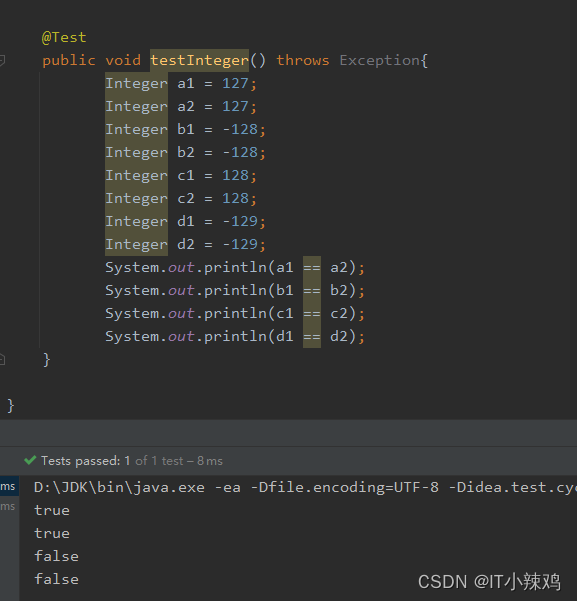Image resolution: width=577 pixels, height=601 pixels.
Task: Click the void return type keyword
Action: pos(123,61)
